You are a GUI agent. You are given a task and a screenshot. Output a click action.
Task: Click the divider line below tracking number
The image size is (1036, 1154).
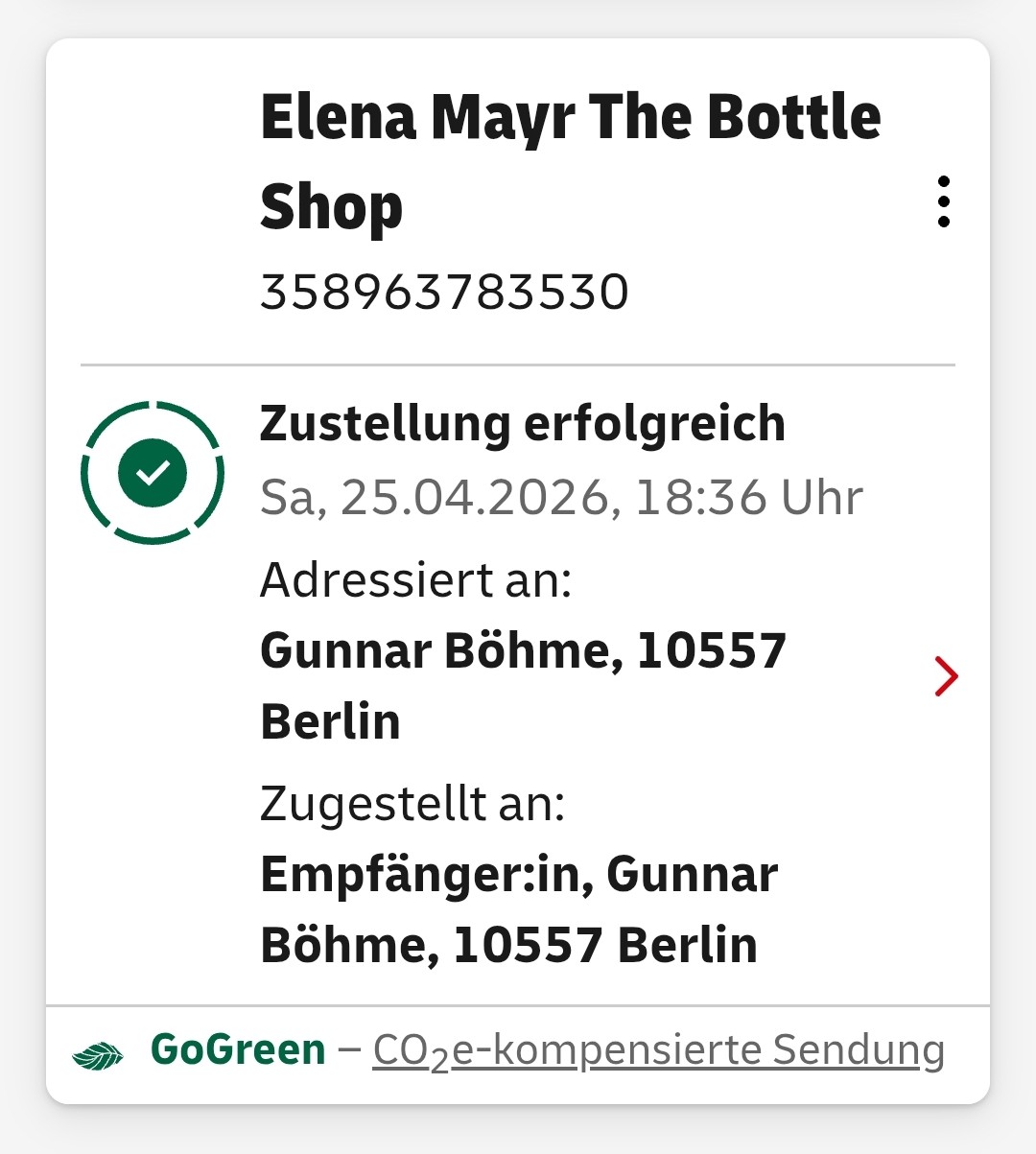pyautogui.click(x=518, y=365)
